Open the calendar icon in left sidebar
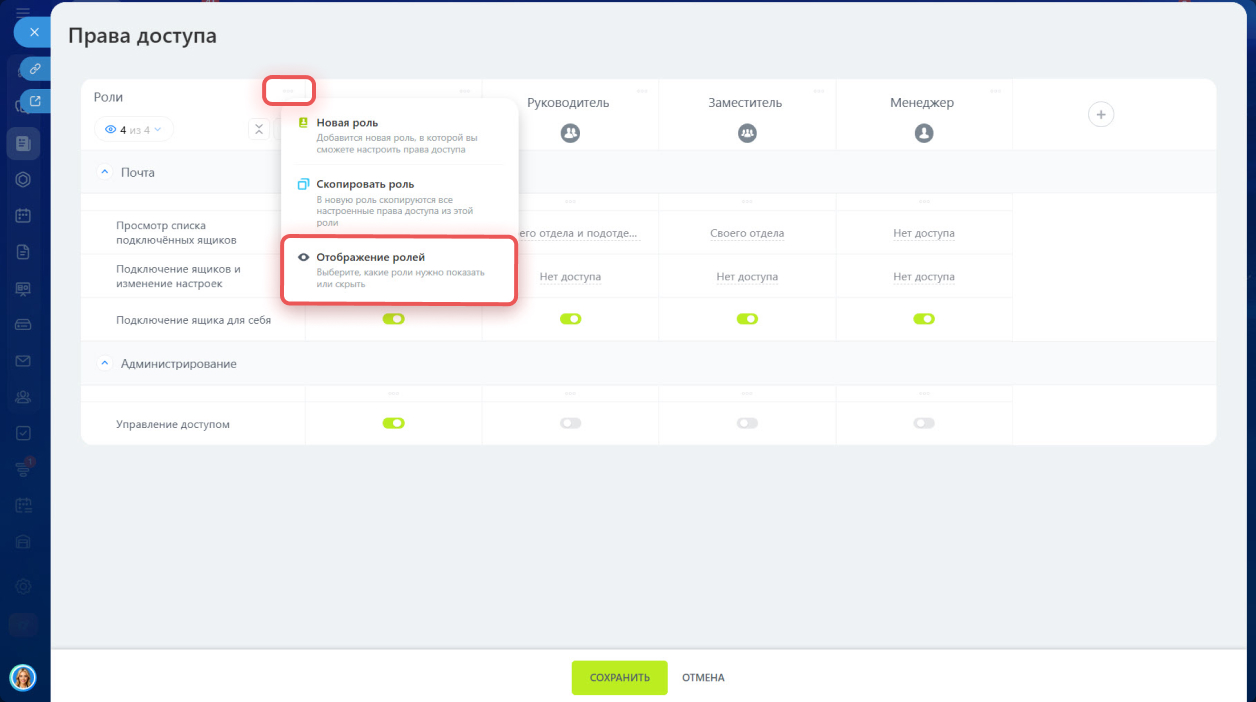Viewport: 1256px width, 702px height. (23, 215)
